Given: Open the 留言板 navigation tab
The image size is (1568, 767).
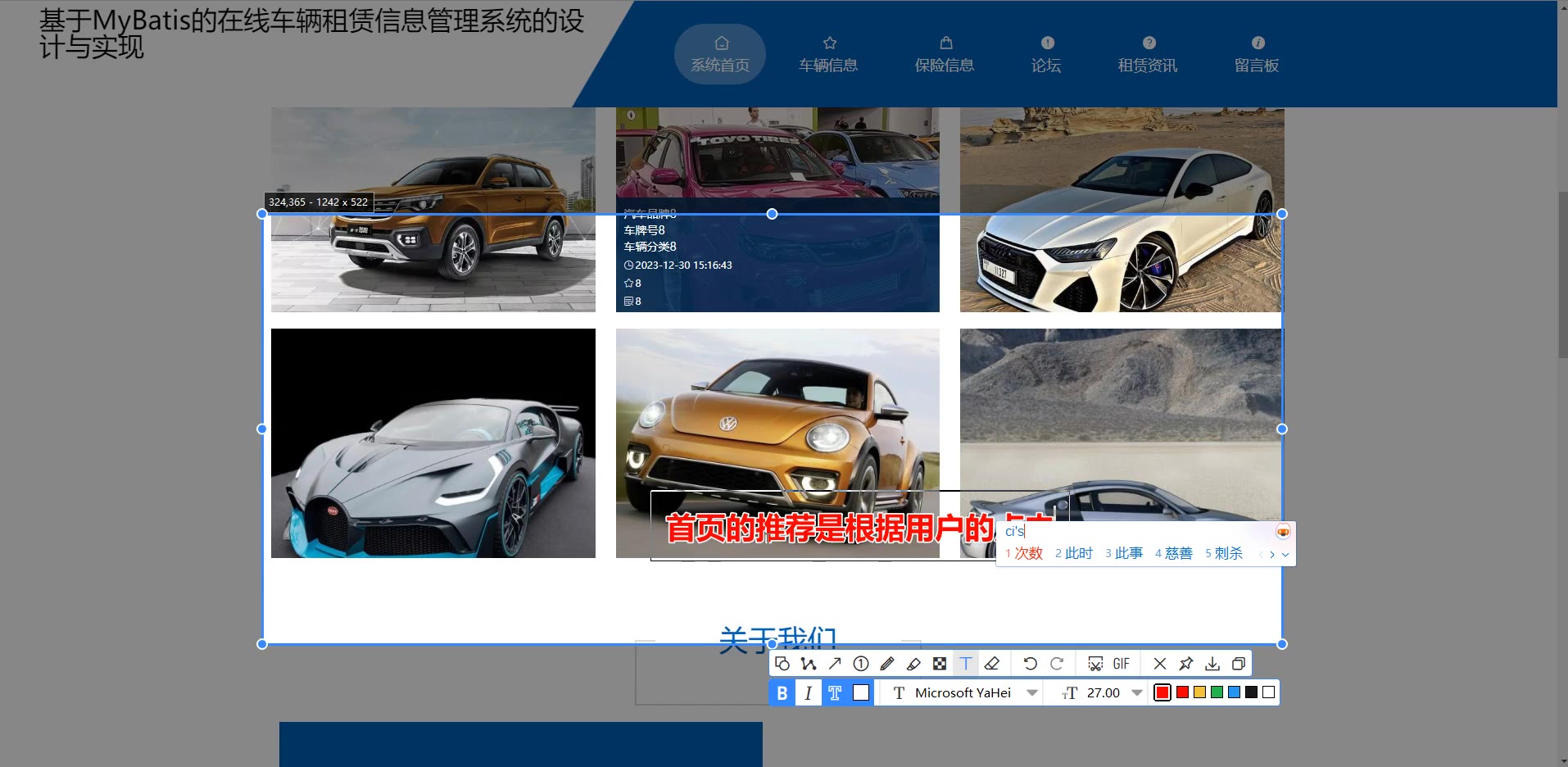Looking at the screenshot, I should 1257,54.
